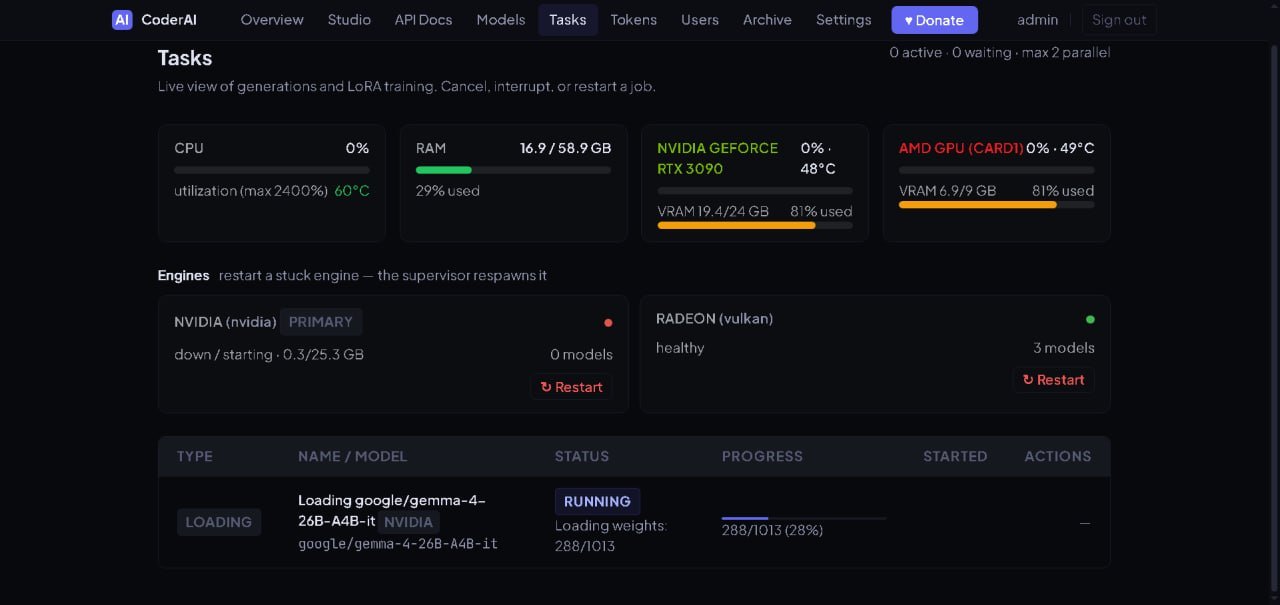Click the '0 models' count
Screen dimensions: 1280x605
(581, 355)
